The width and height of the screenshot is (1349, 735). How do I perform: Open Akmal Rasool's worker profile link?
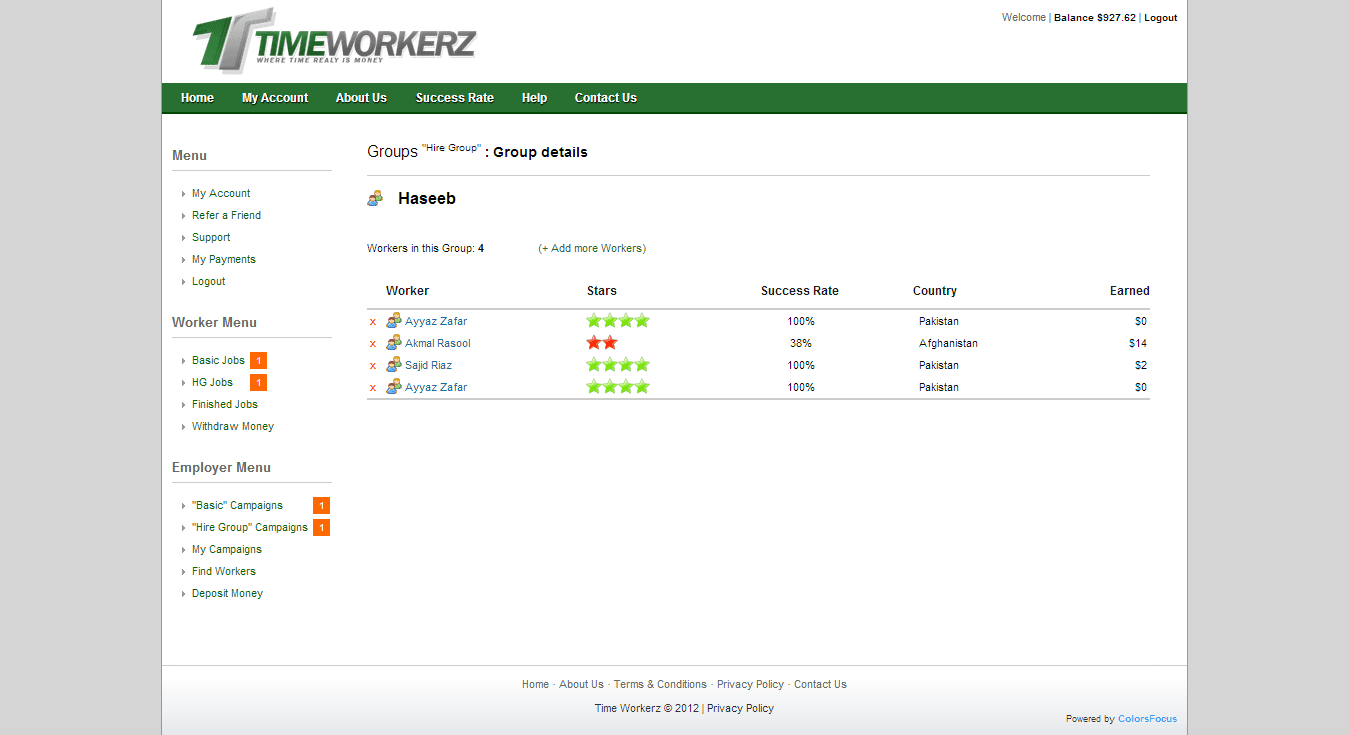[438, 344]
